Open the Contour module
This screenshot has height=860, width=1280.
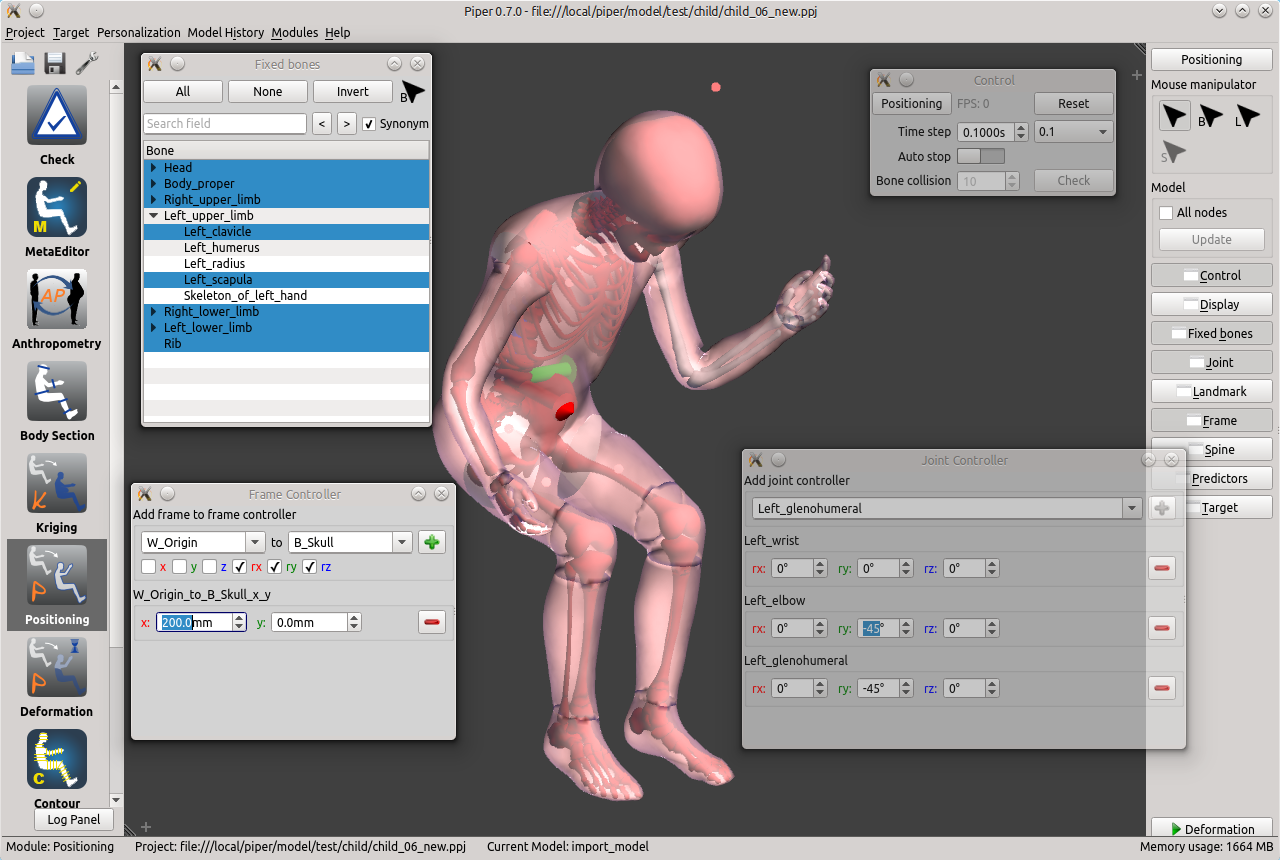coord(57,759)
